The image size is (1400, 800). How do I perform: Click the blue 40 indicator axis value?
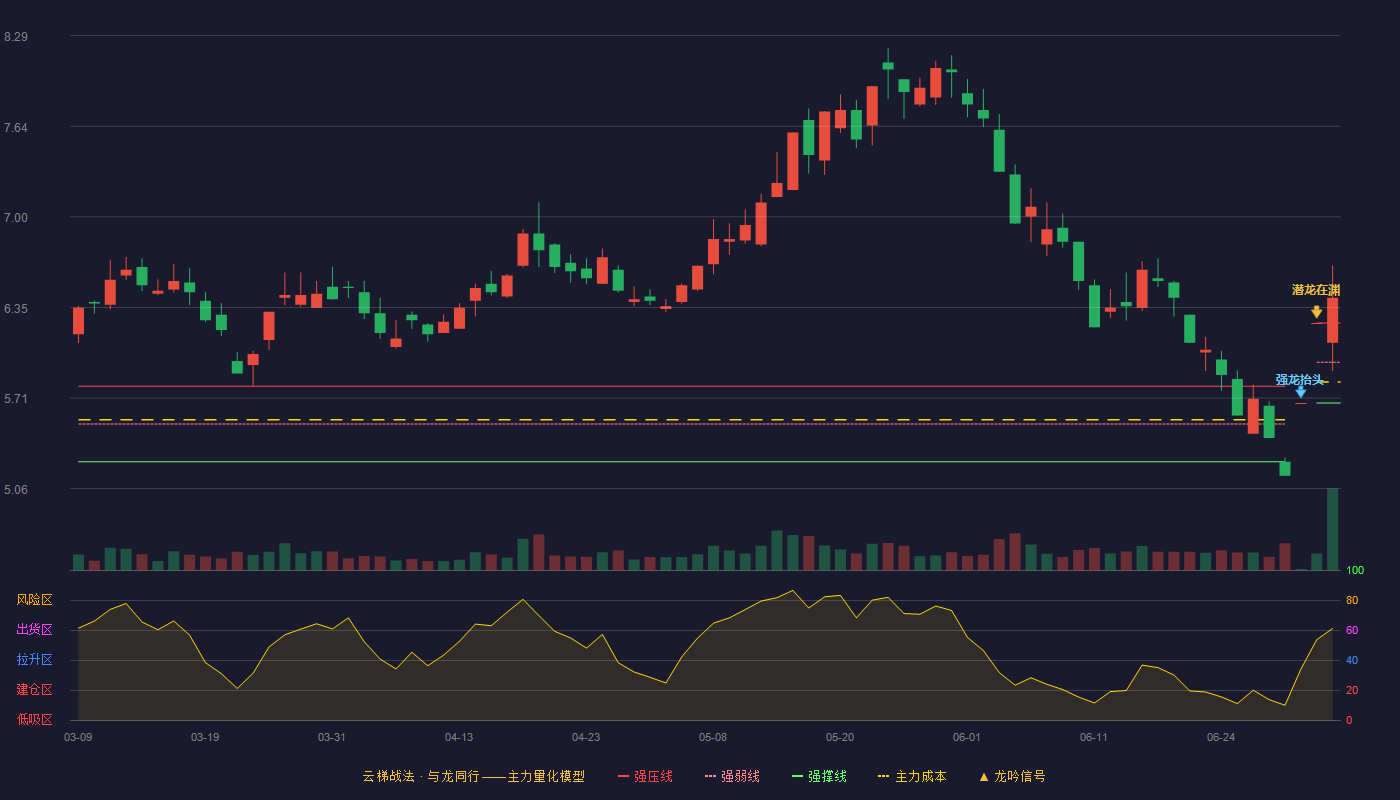[1352, 660]
